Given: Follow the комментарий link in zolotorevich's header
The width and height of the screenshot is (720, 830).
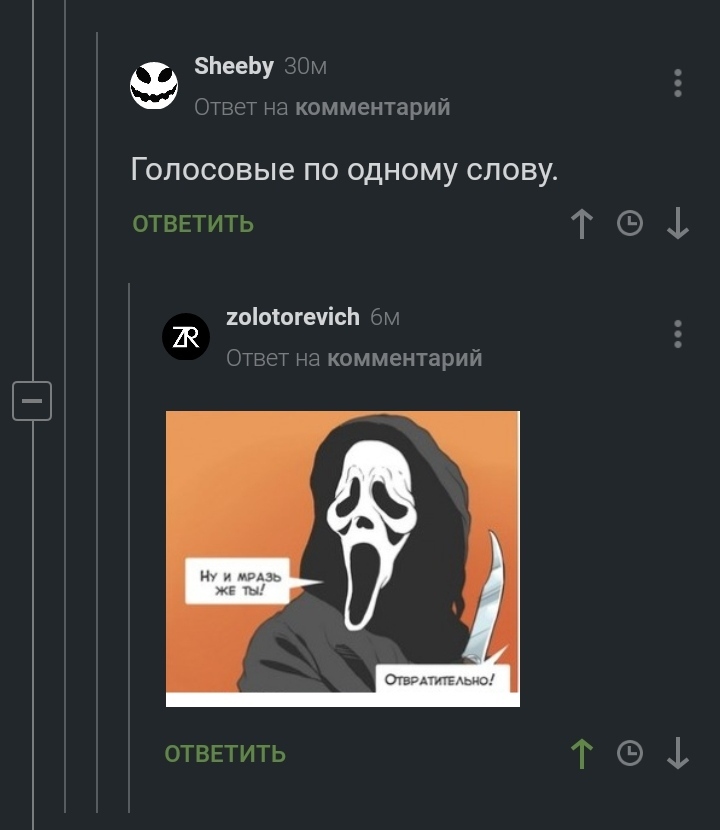Looking at the screenshot, I should [404, 358].
